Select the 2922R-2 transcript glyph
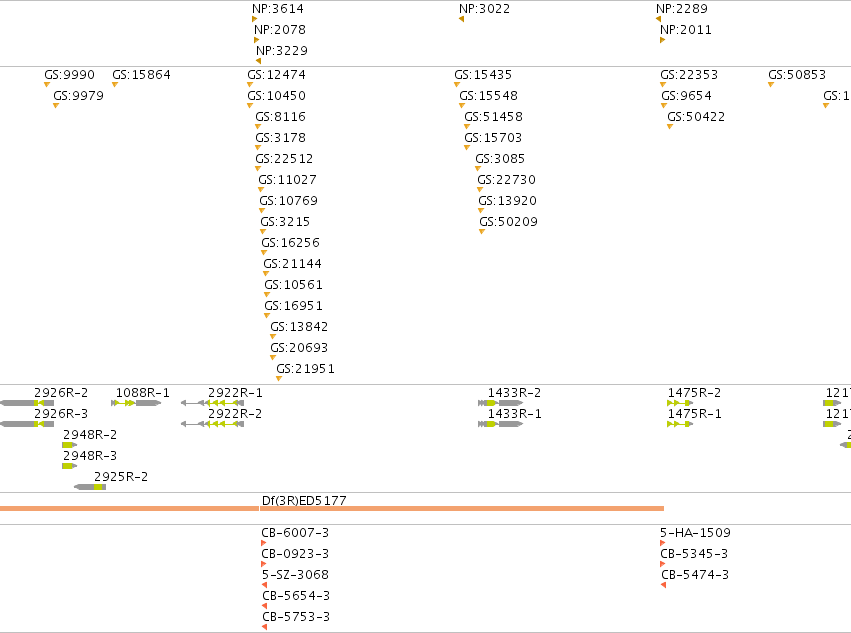 click(212, 424)
